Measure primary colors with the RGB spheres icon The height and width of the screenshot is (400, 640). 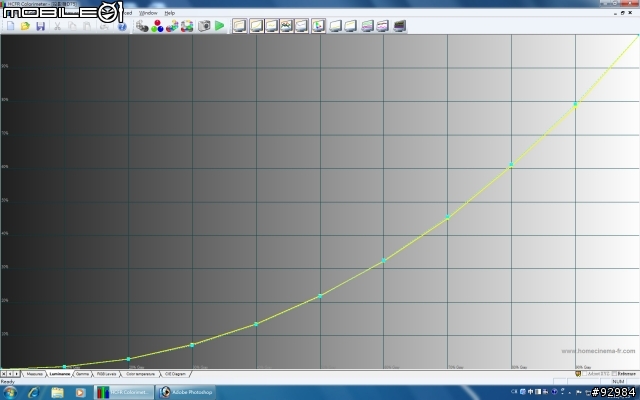(x=157, y=26)
